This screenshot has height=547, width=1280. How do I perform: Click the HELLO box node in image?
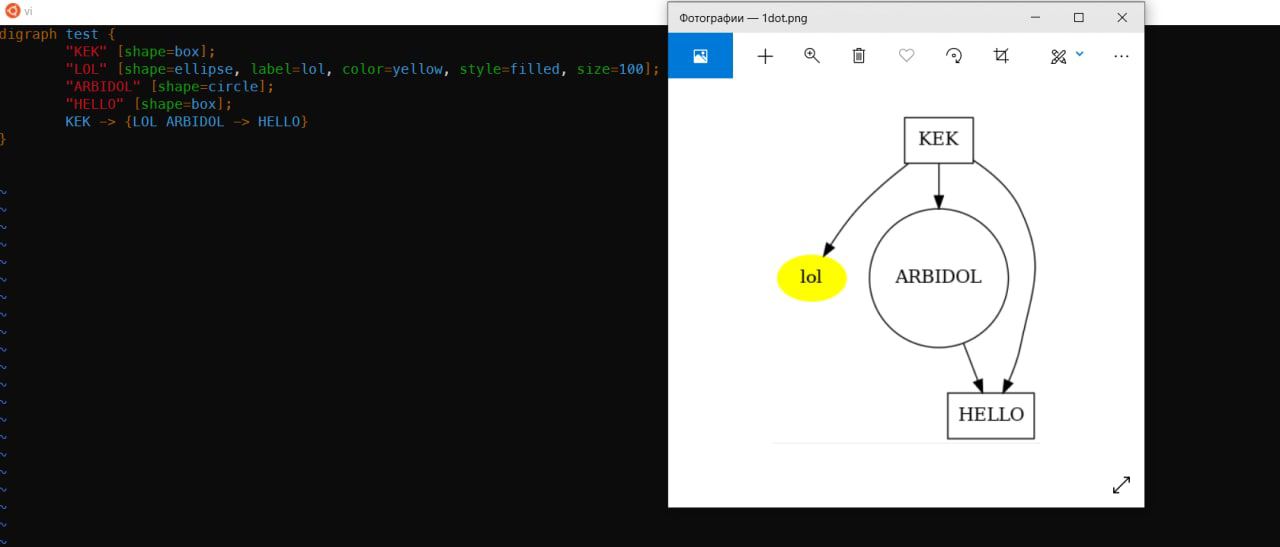(991, 415)
